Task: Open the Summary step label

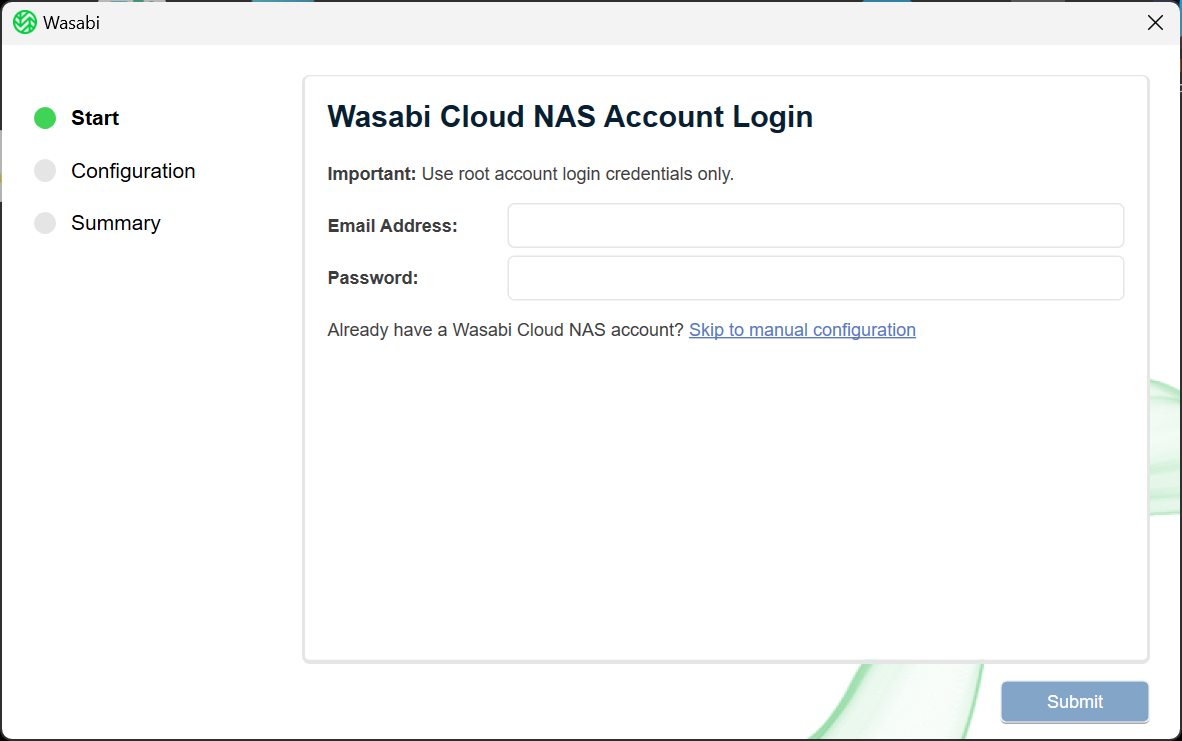Action: pyautogui.click(x=115, y=223)
